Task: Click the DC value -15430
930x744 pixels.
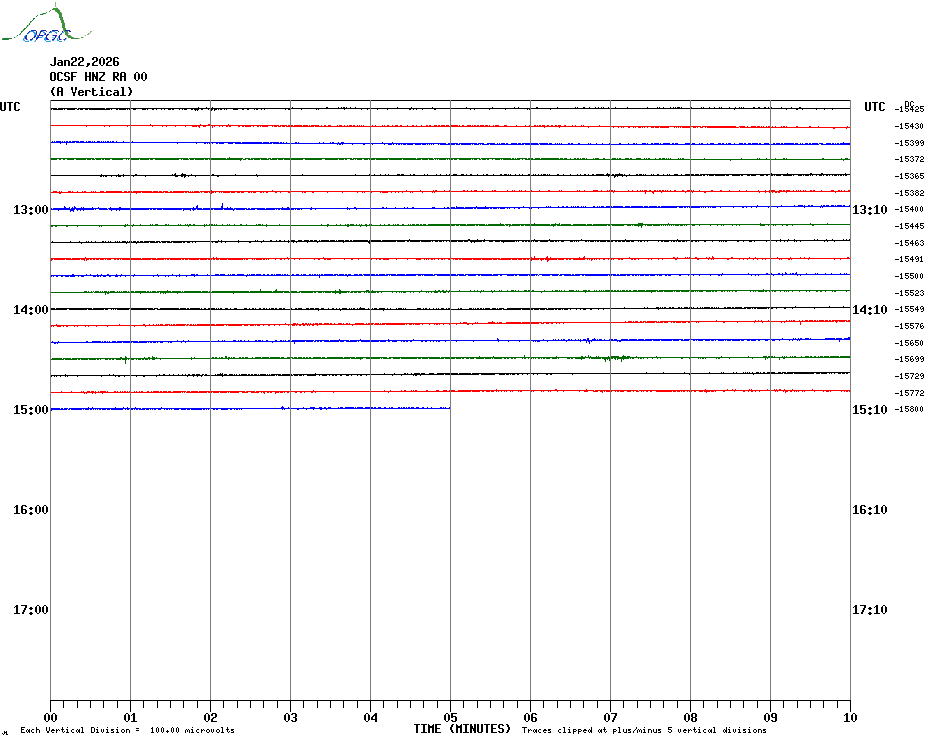Action: [909, 126]
